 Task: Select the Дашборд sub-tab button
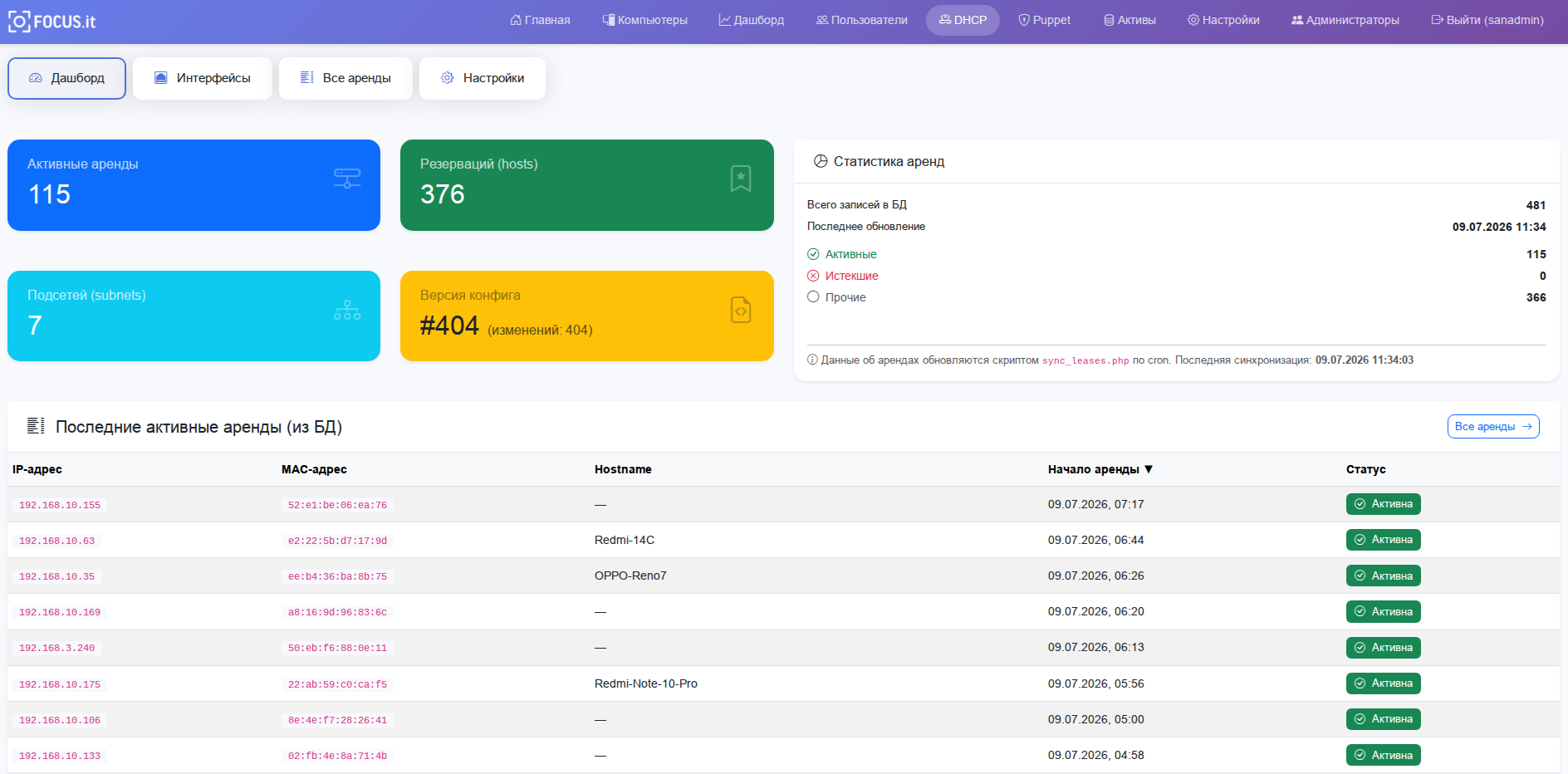click(x=66, y=78)
